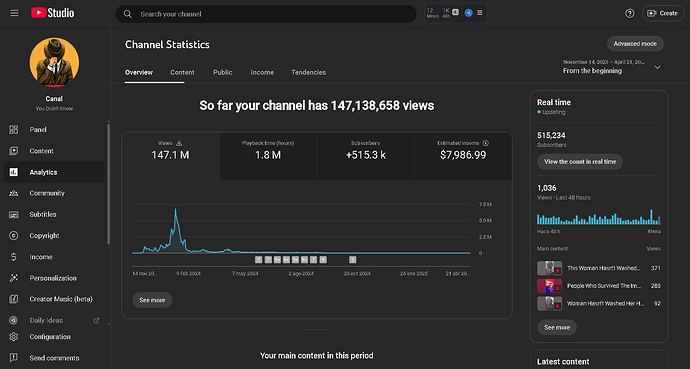Screen dimensions: 690x369
Task: Click the clock icon beside Estimated income
Action: tap(485, 143)
